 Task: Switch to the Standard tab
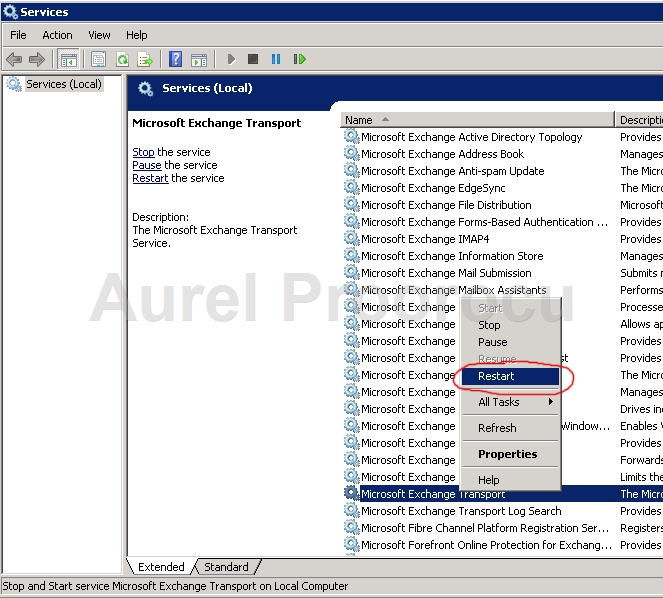click(226, 567)
